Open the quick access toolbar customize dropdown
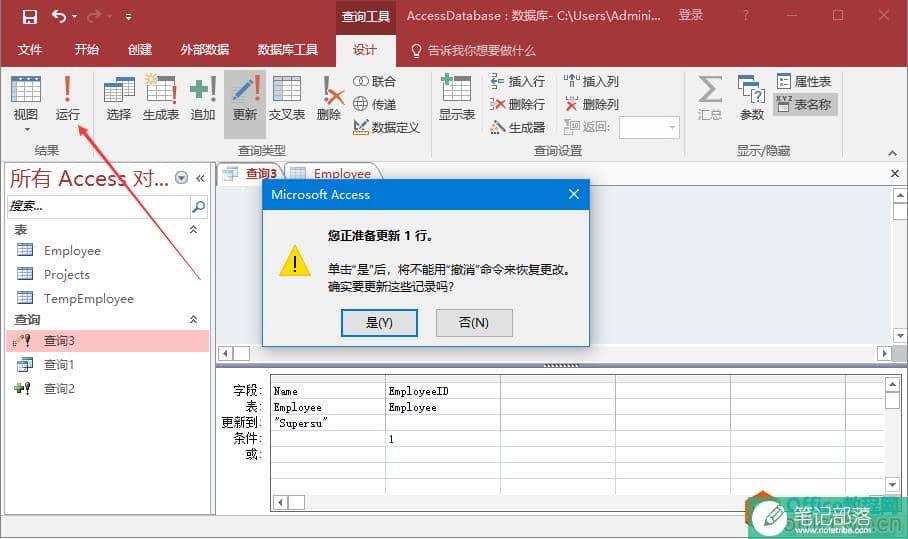The image size is (908, 539). (128, 17)
